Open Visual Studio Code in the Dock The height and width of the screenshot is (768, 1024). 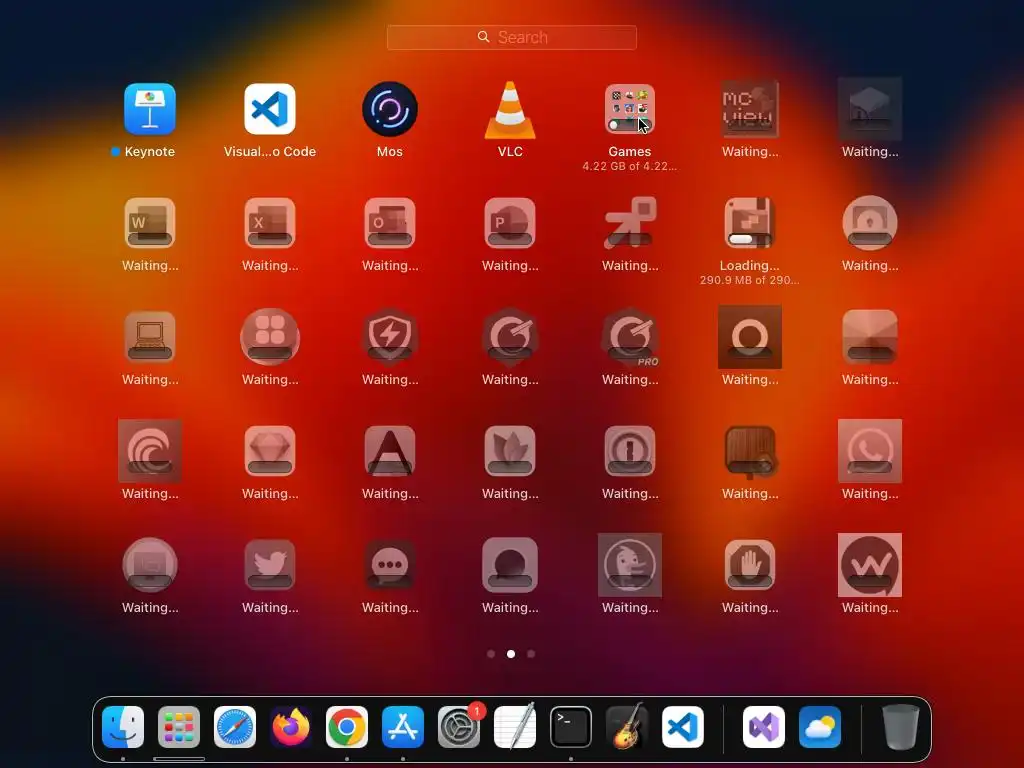coord(683,727)
